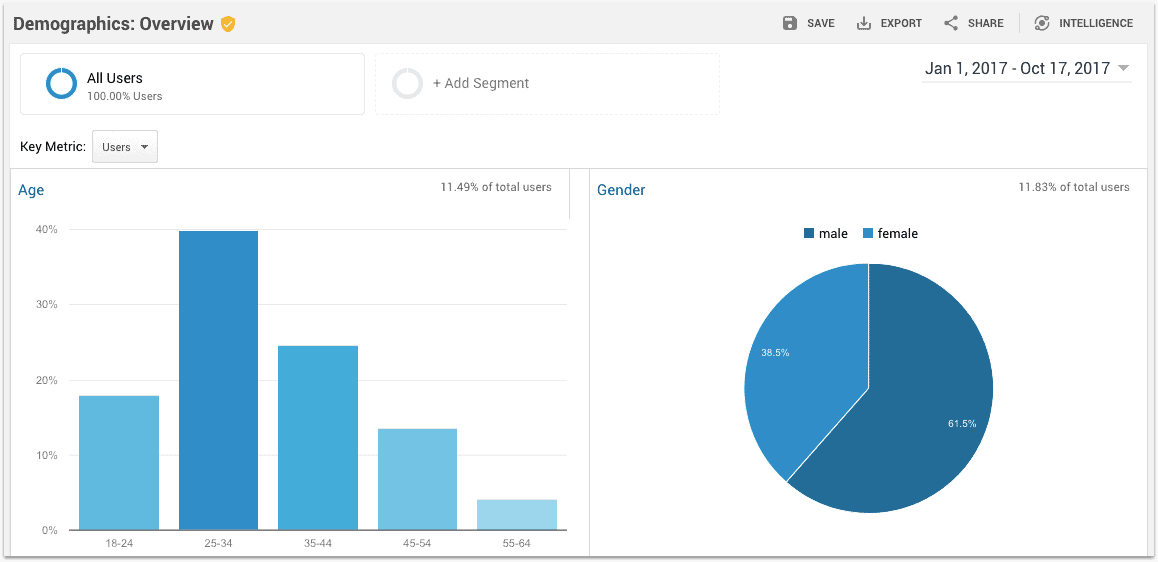Open the Age report link
The width and height of the screenshot is (1158, 562).
click(31, 190)
